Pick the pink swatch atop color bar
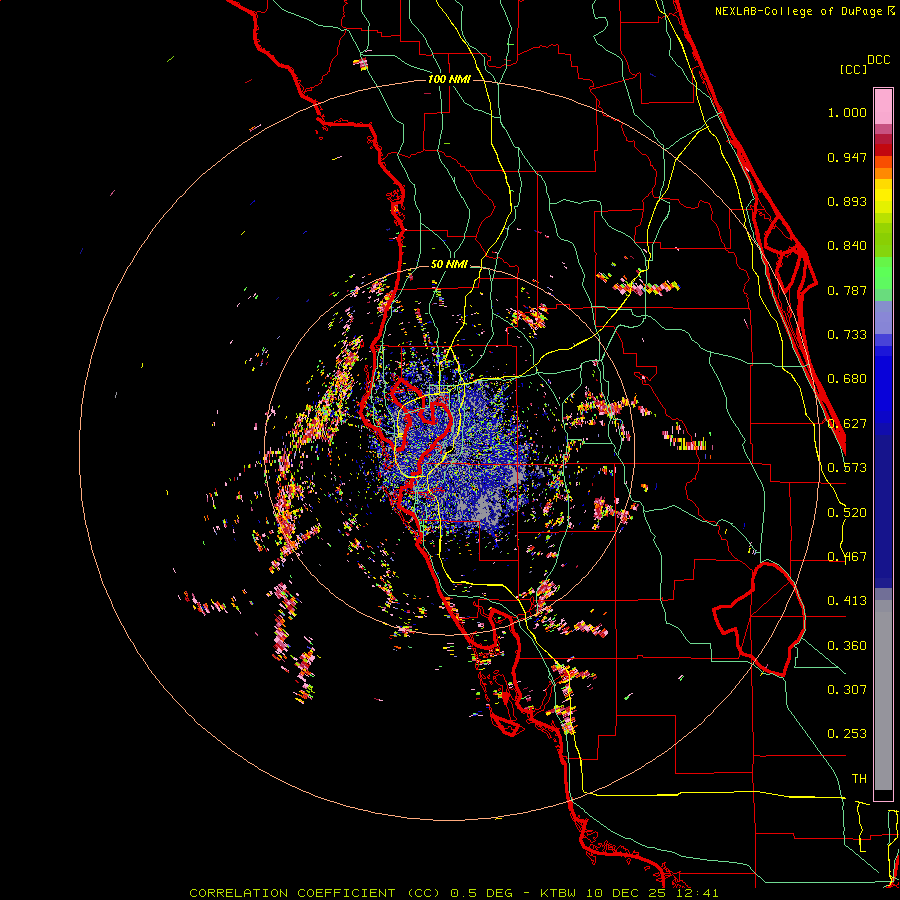Screen dimensions: 900x900 (883, 104)
